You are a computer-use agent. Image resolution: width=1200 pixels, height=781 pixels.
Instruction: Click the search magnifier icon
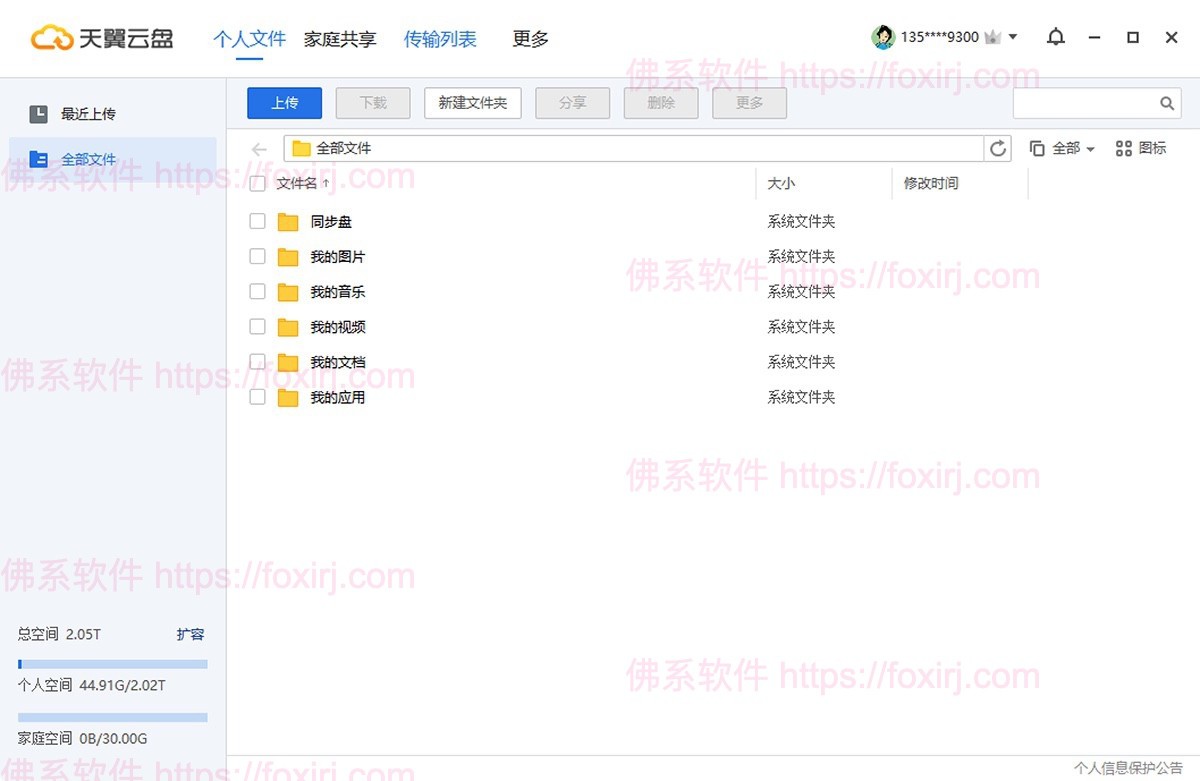[1166, 103]
